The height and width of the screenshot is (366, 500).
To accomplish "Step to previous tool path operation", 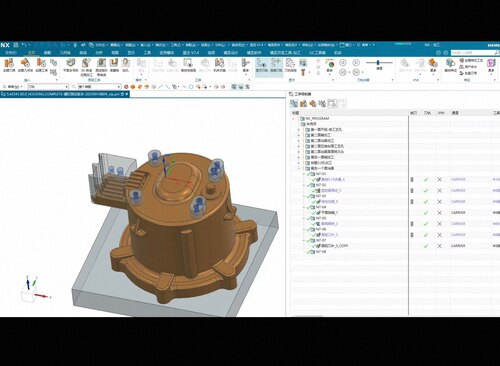I will [x=343, y=72].
